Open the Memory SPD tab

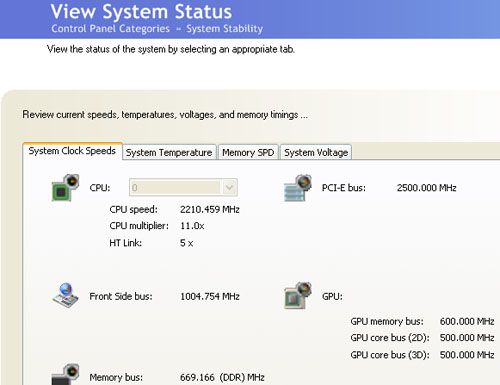[248, 153]
